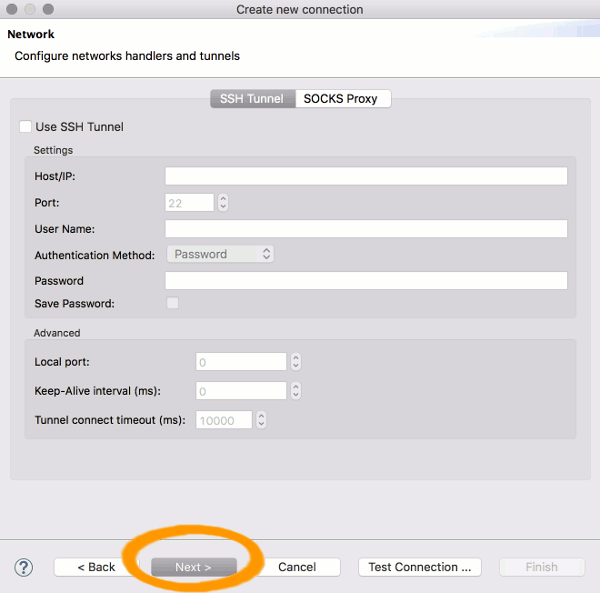Image resolution: width=600 pixels, height=593 pixels.
Task: Click the Authentication Method label
Action: pyautogui.click(x=95, y=255)
